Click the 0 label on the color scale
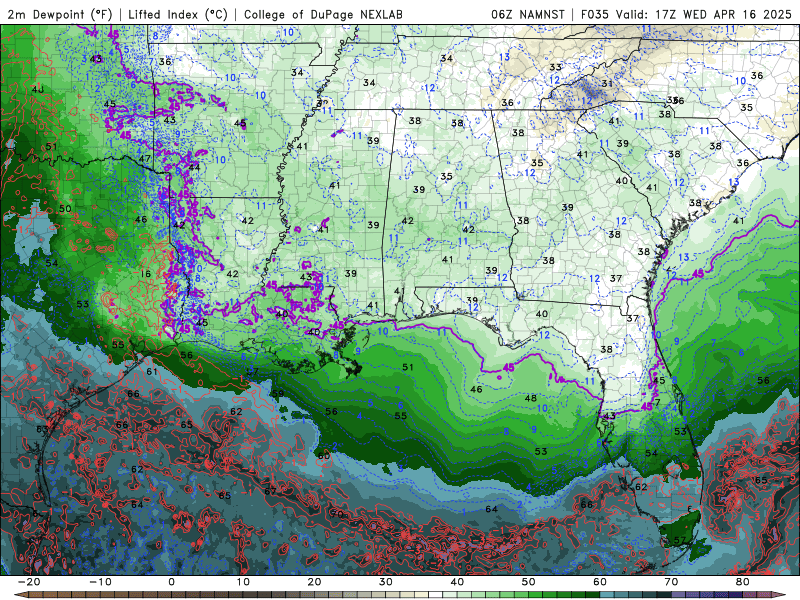 171,582
